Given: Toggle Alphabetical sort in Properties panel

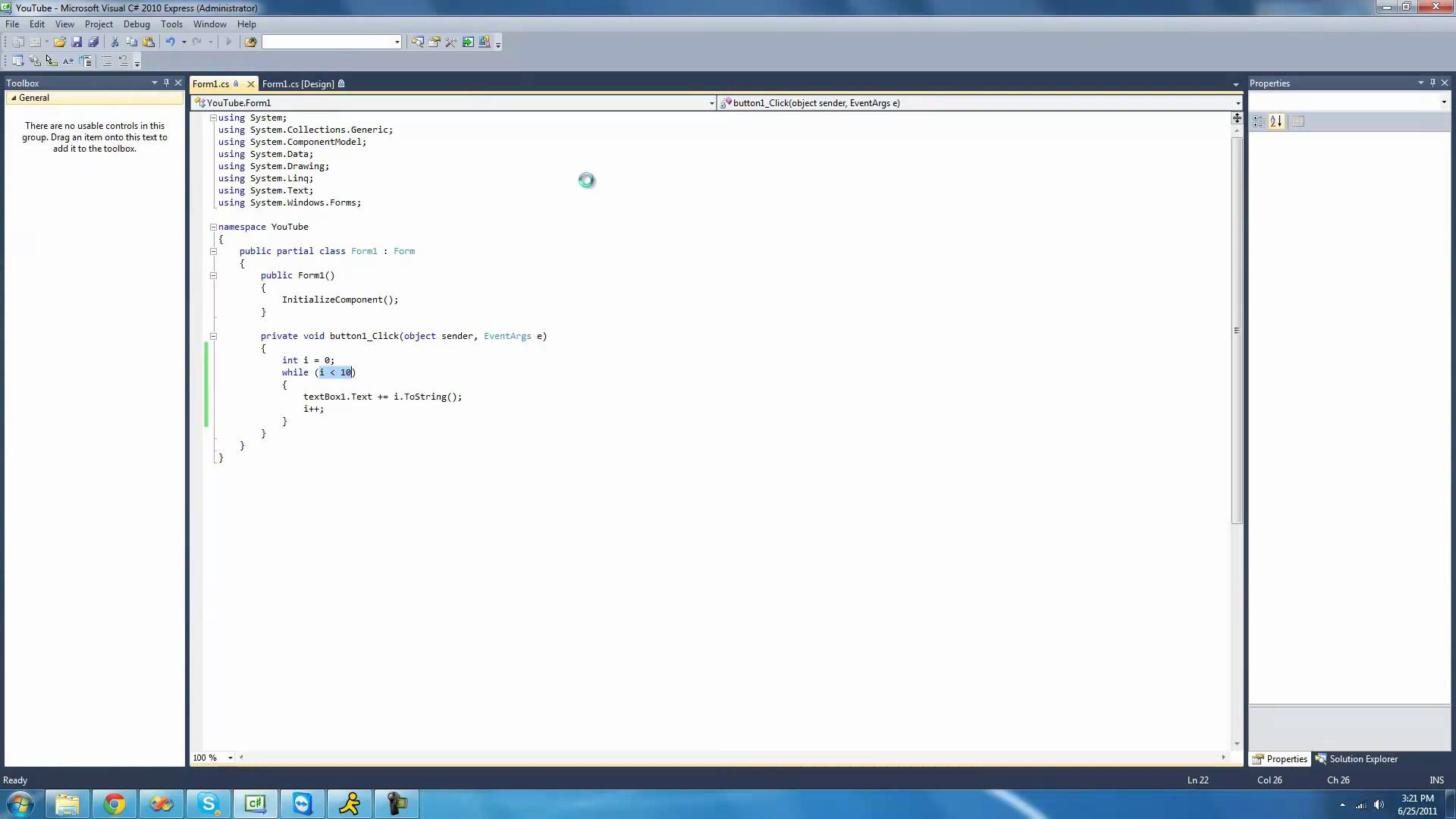Looking at the screenshot, I should tap(1276, 121).
